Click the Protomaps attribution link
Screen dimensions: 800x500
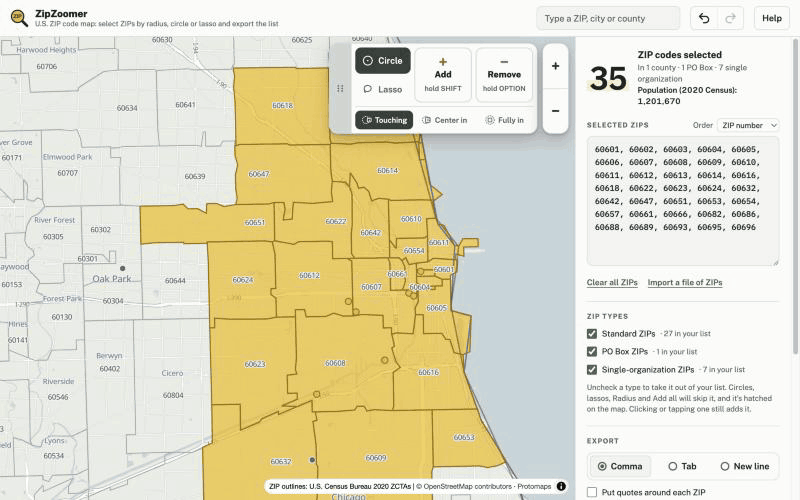[x=534, y=486]
